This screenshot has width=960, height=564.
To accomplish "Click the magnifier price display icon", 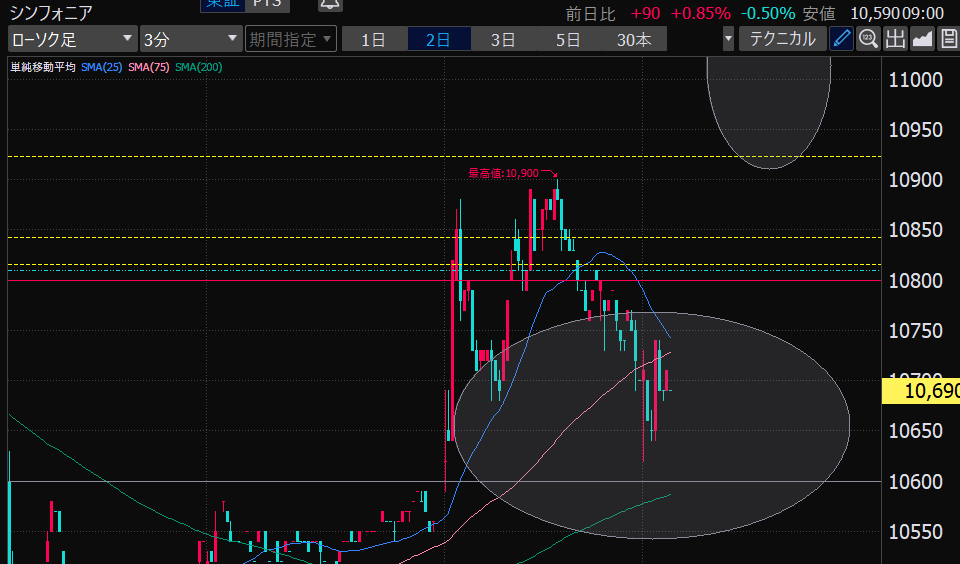I will 868,39.
